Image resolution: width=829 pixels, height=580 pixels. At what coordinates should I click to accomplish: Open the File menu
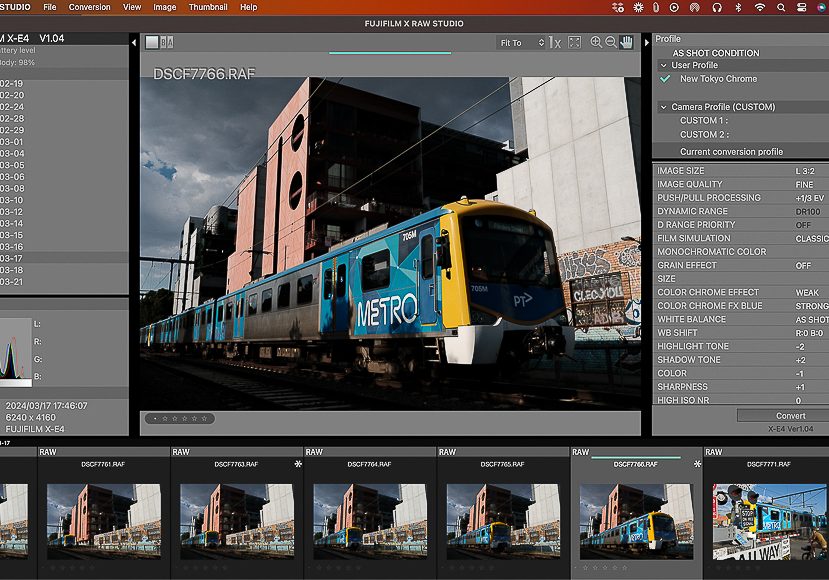[50, 7]
